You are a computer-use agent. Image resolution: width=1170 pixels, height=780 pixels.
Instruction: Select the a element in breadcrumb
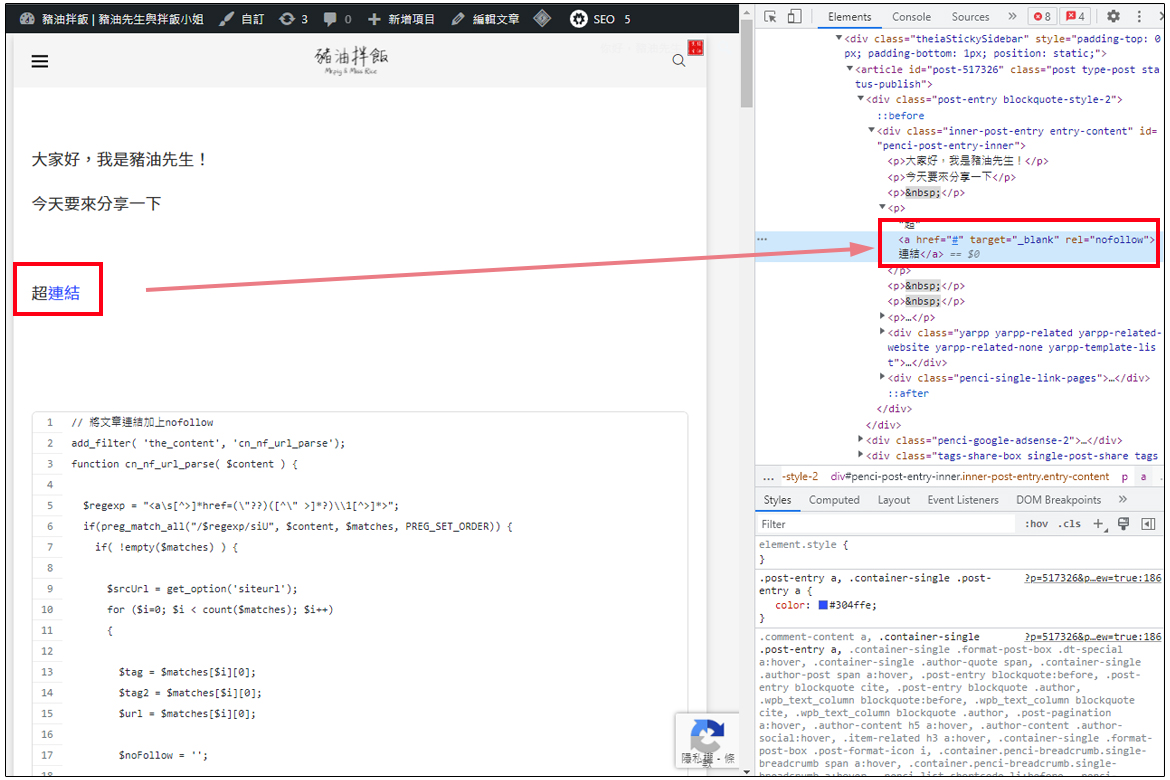pyautogui.click(x=1143, y=476)
